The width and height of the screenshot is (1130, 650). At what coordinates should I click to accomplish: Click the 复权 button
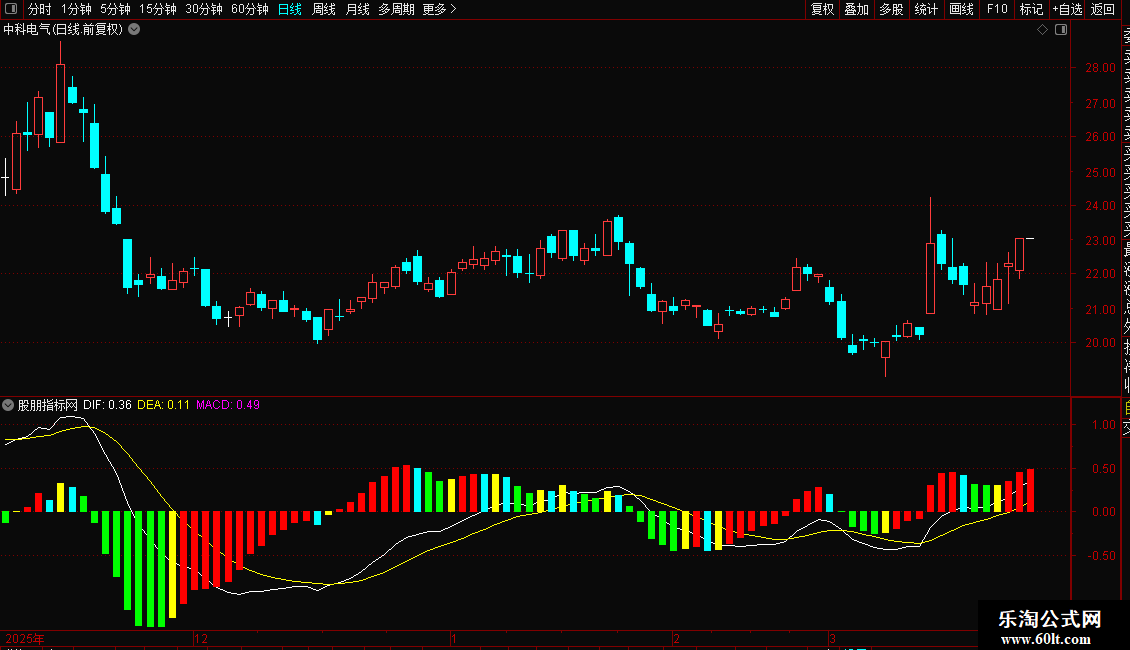point(822,9)
